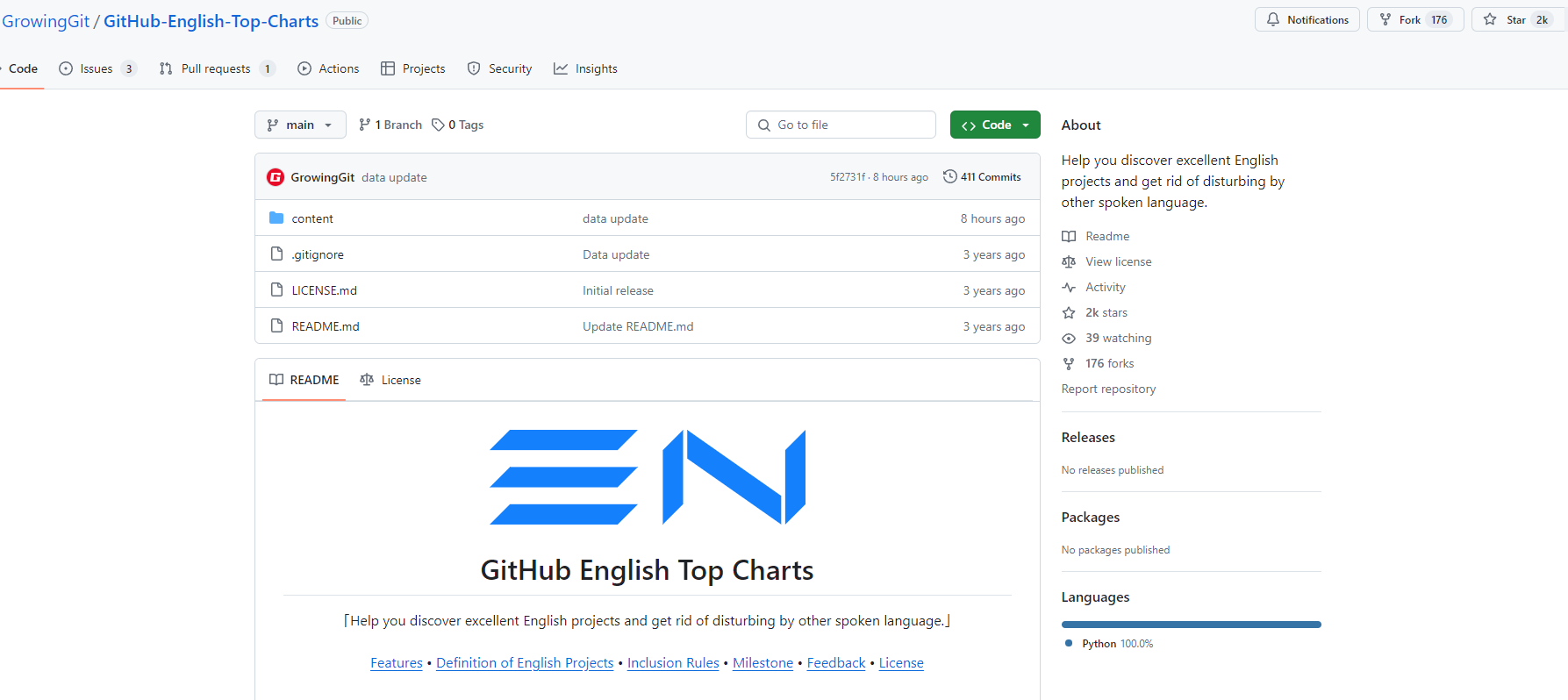
Task: View the 411 Commits history
Action: tap(982, 177)
